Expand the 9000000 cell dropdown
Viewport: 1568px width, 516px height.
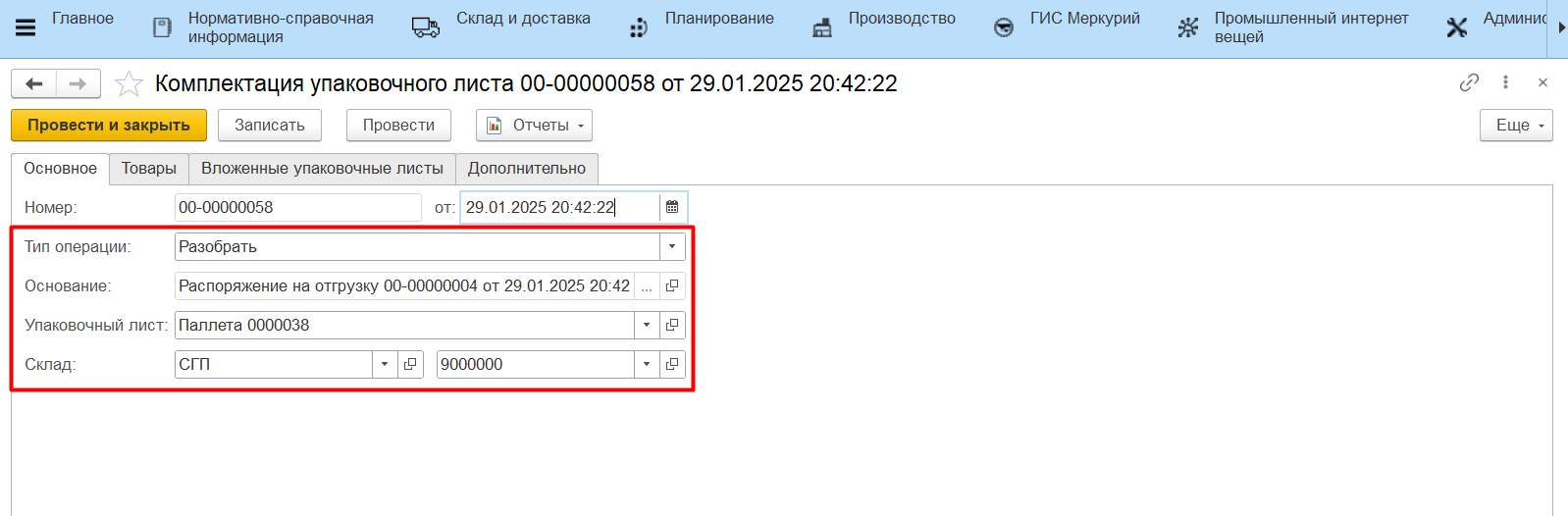click(647, 364)
